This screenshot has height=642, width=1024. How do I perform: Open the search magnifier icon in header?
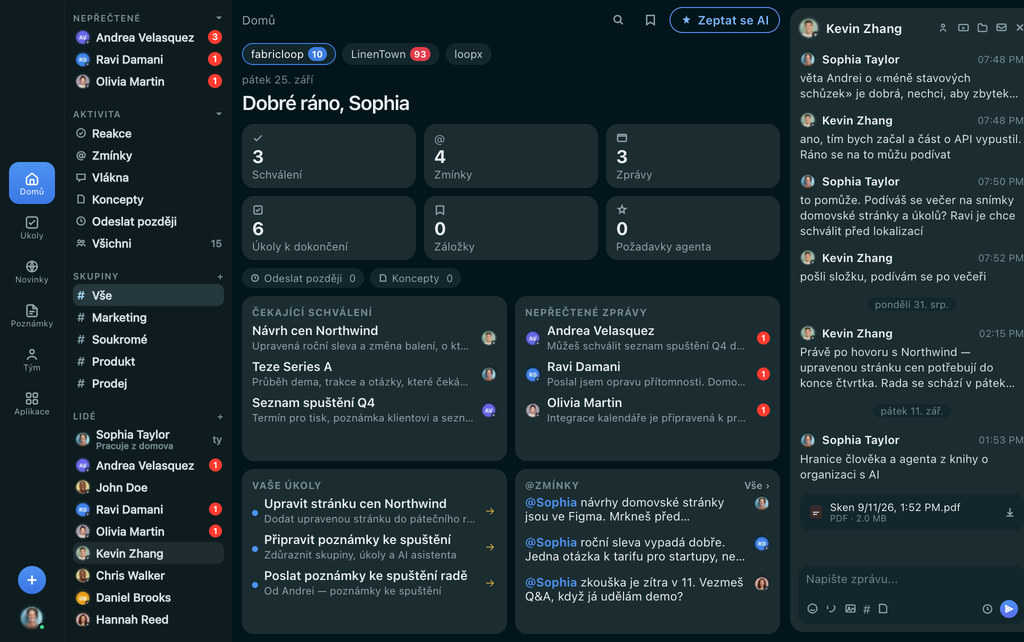point(618,20)
